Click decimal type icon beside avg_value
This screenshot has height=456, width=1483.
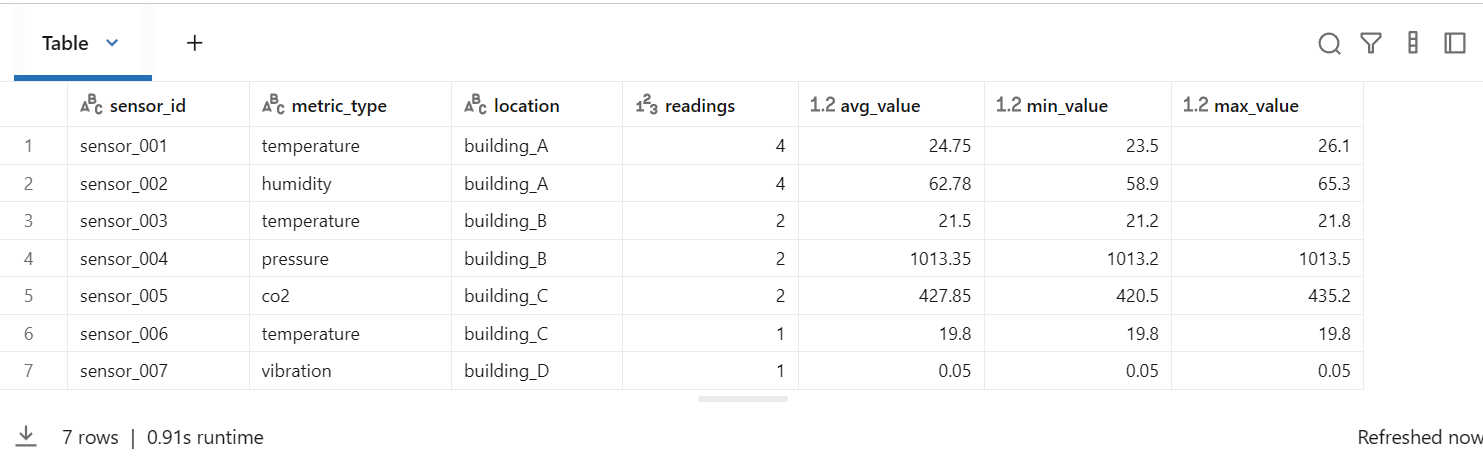click(x=821, y=105)
